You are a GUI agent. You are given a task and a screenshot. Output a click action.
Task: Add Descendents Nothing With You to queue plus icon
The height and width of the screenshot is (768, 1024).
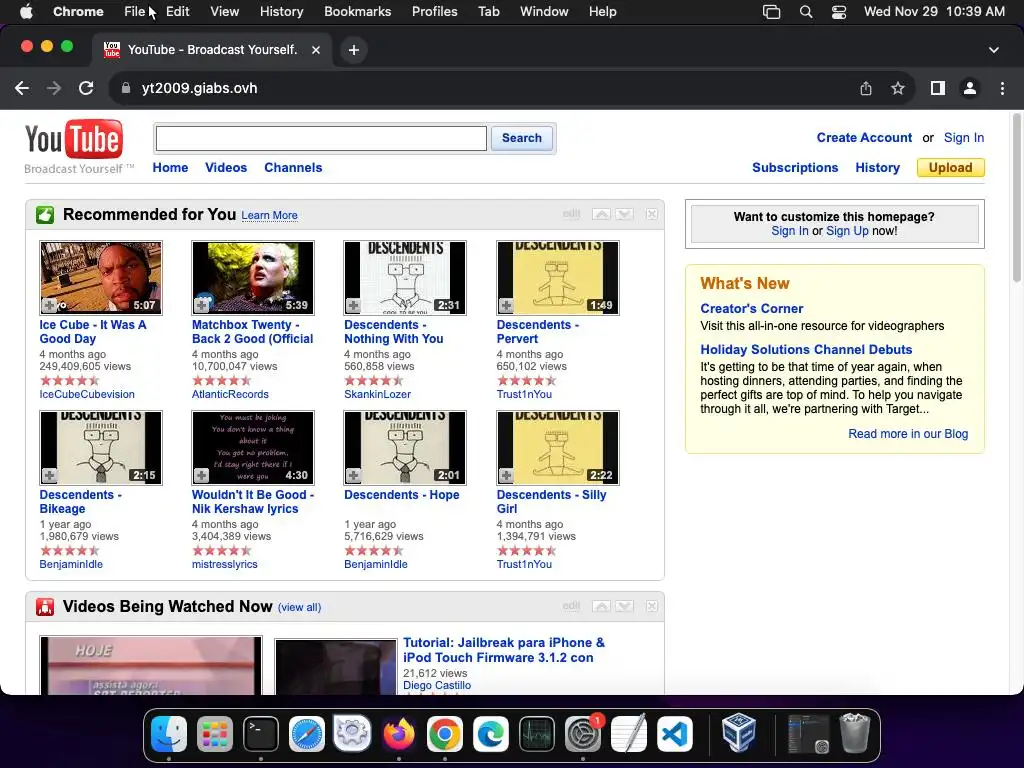coord(353,305)
